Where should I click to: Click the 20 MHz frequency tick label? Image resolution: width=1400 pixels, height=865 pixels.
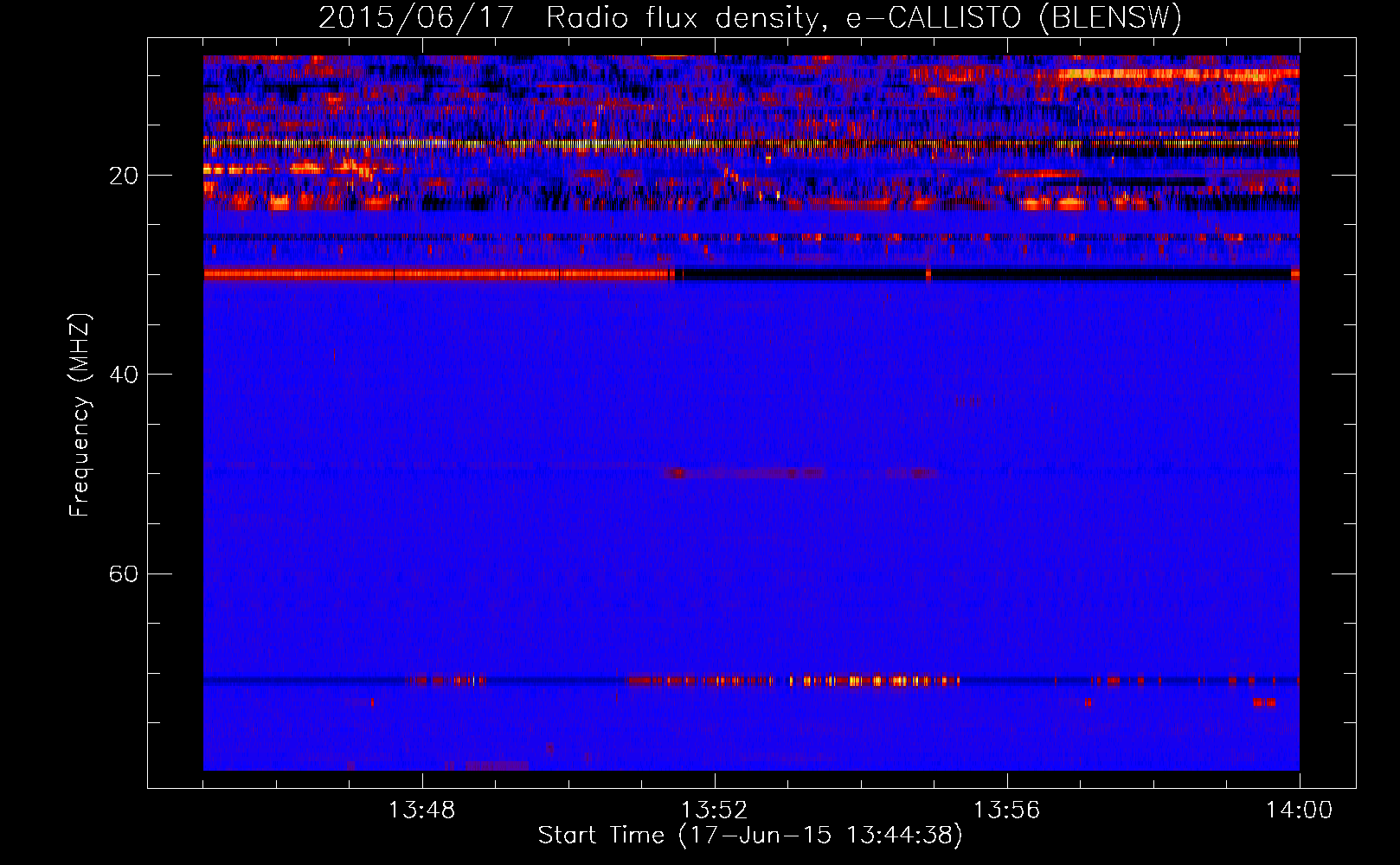(x=124, y=176)
